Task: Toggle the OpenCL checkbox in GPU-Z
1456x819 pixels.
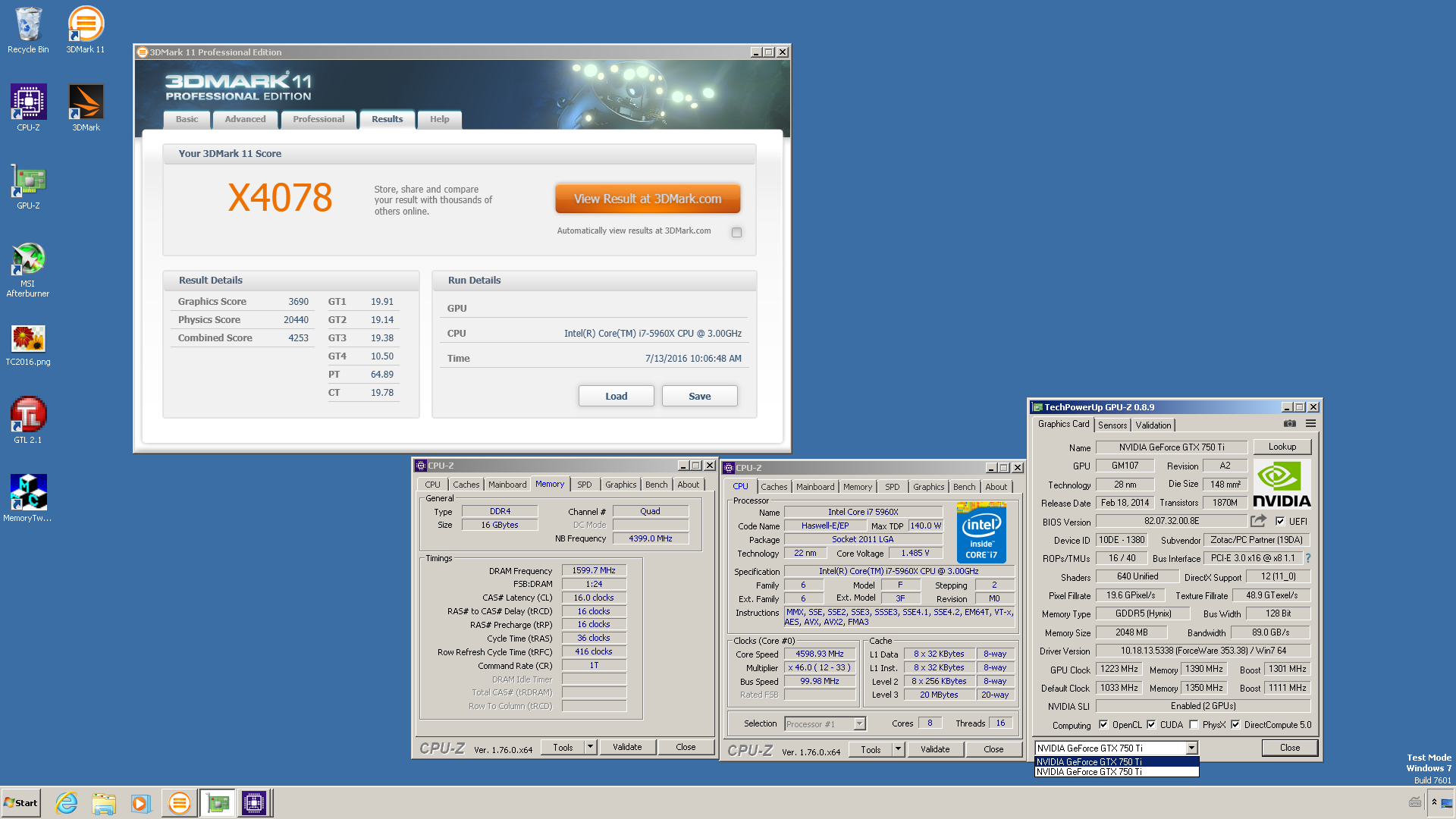Action: pos(1103,724)
